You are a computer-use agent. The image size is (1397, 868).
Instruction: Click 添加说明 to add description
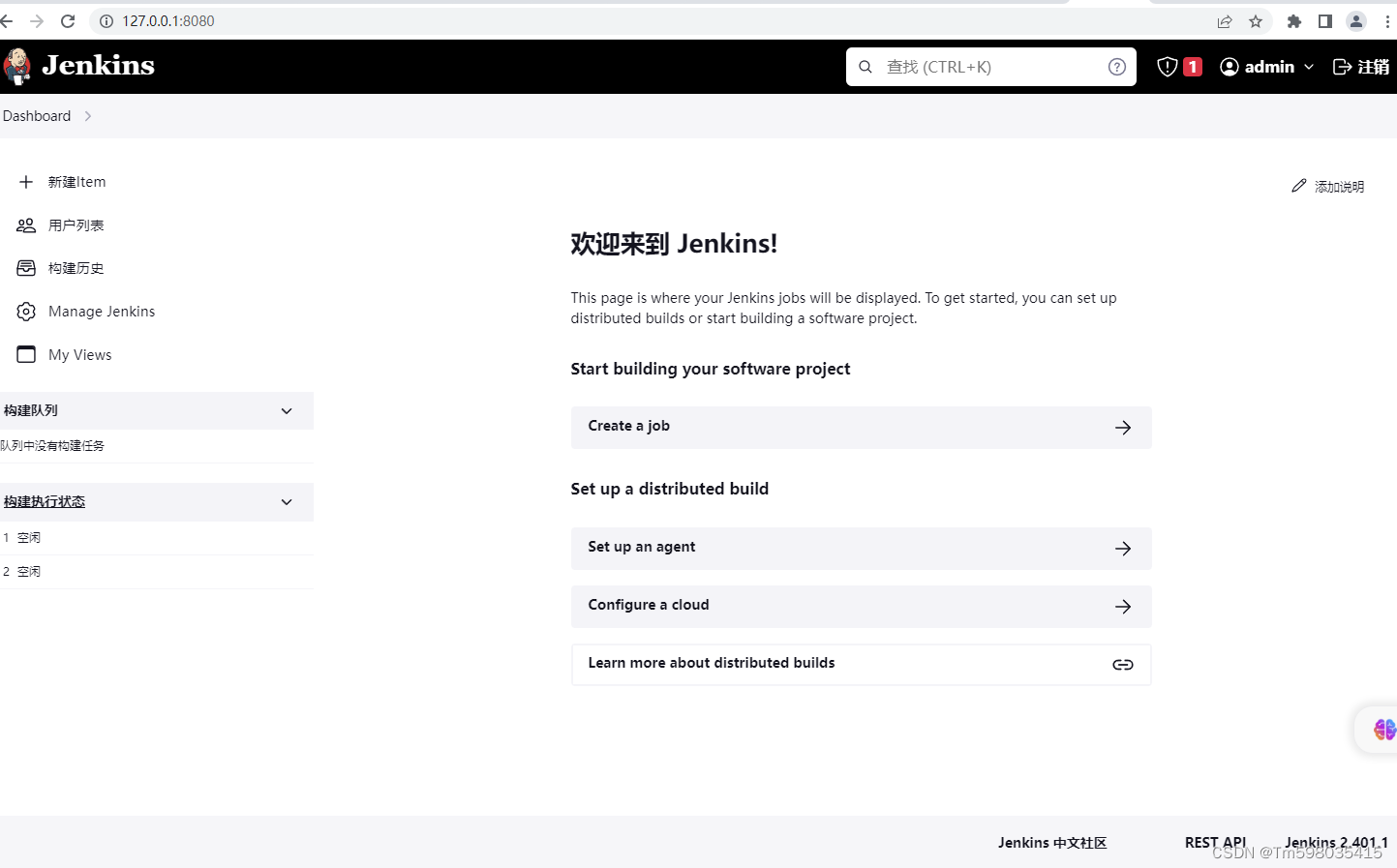(1328, 187)
